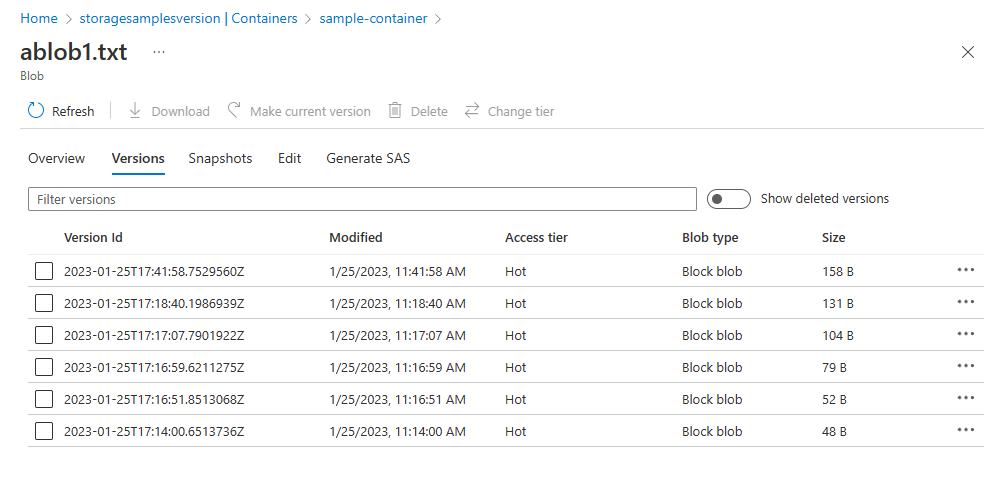Close the ablob1.txt blob panel
Screen dimensions: 1004x478
[x=967, y=52]
